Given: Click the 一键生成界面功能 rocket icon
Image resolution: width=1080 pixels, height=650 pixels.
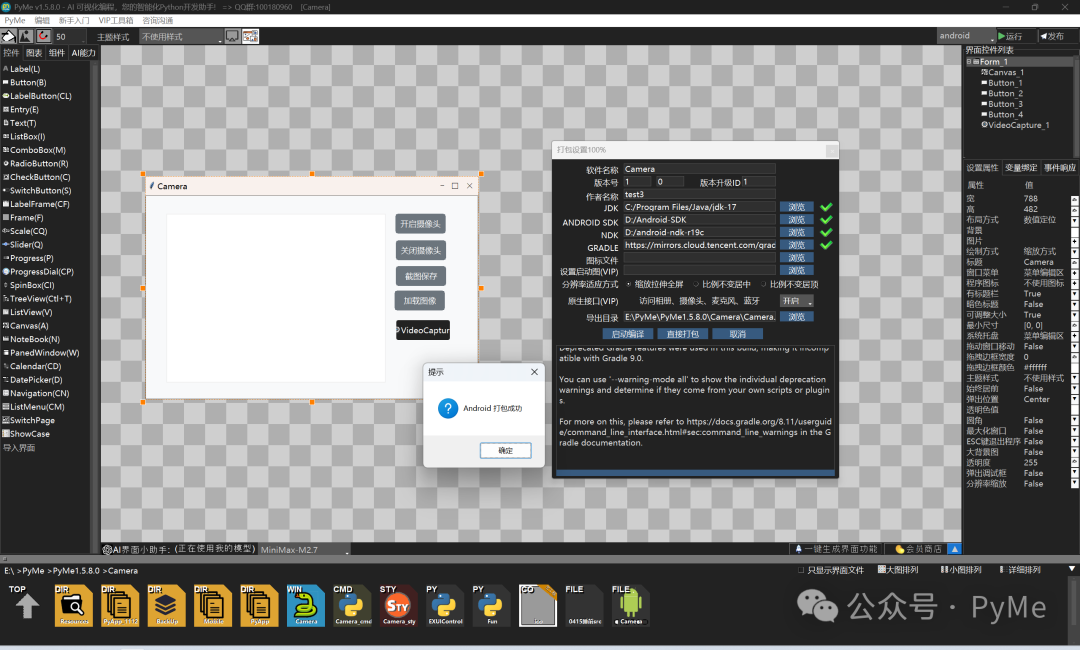Looking at the screenshot, I should tap(798, 549).
